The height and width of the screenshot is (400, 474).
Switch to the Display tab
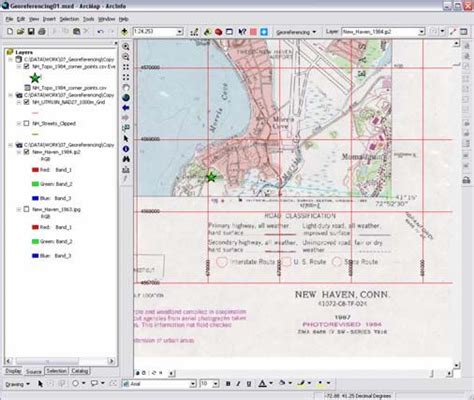(13, 371)
